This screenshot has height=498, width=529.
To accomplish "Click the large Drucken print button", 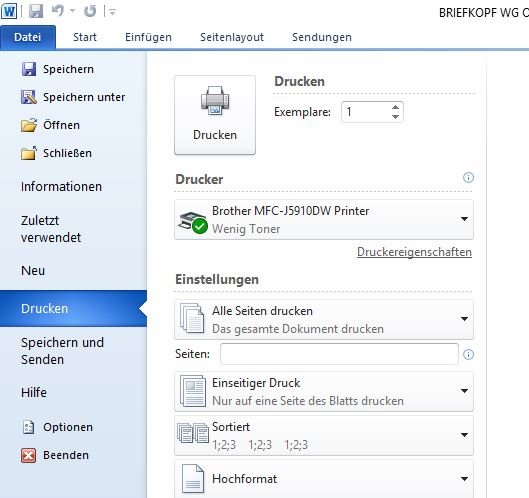I will point(215,115).
